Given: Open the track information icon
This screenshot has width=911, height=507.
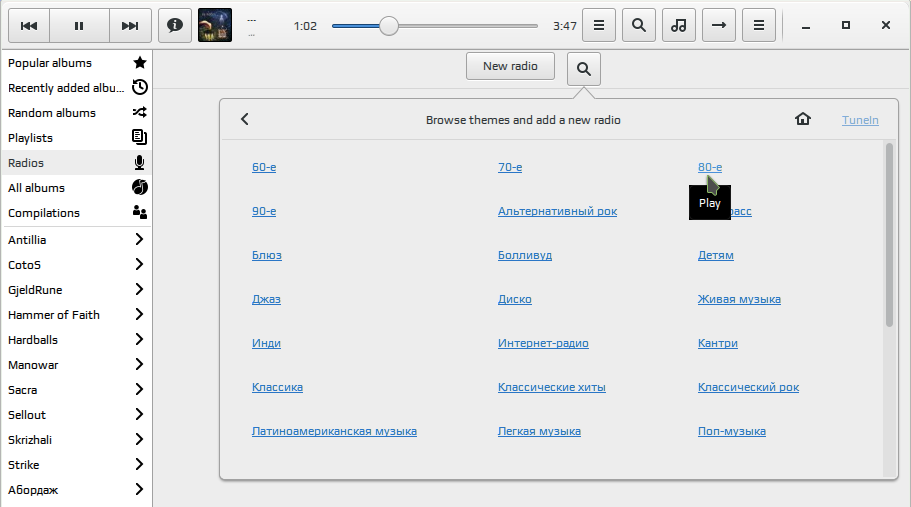Looking at the screenshot, I should coord(175,26).
